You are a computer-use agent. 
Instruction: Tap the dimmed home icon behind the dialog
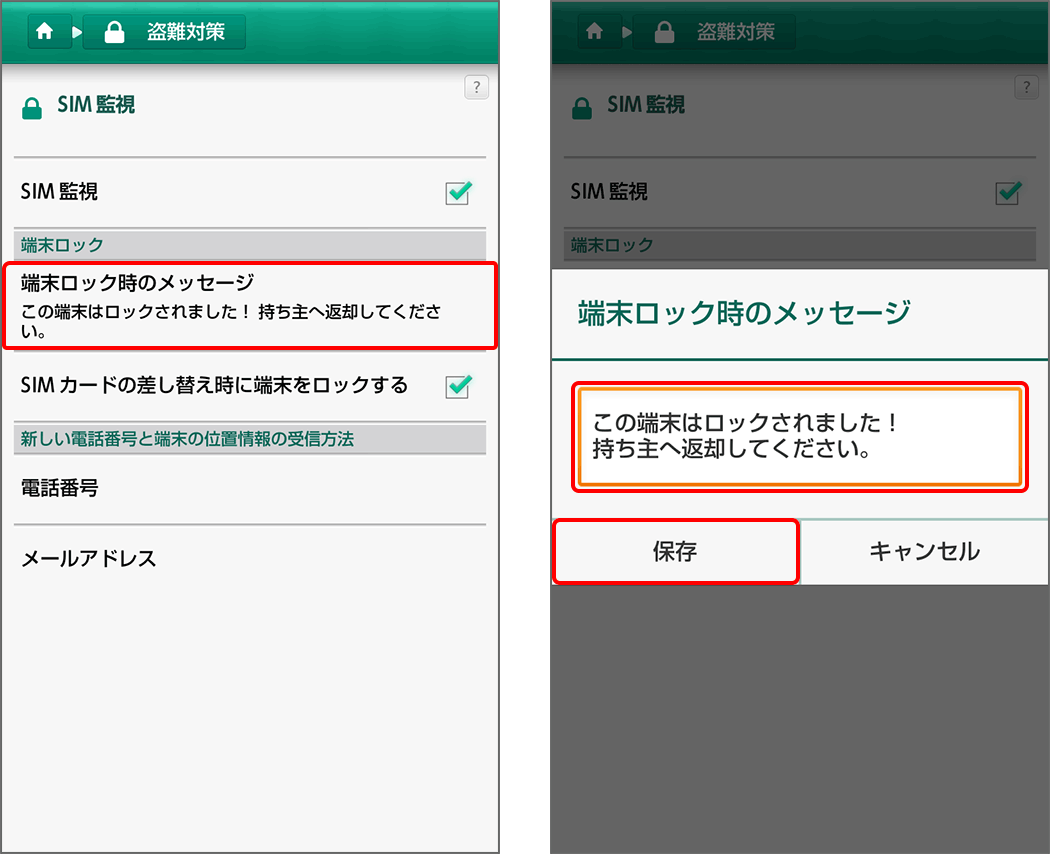pyautogui.click(x=594, y=32)
